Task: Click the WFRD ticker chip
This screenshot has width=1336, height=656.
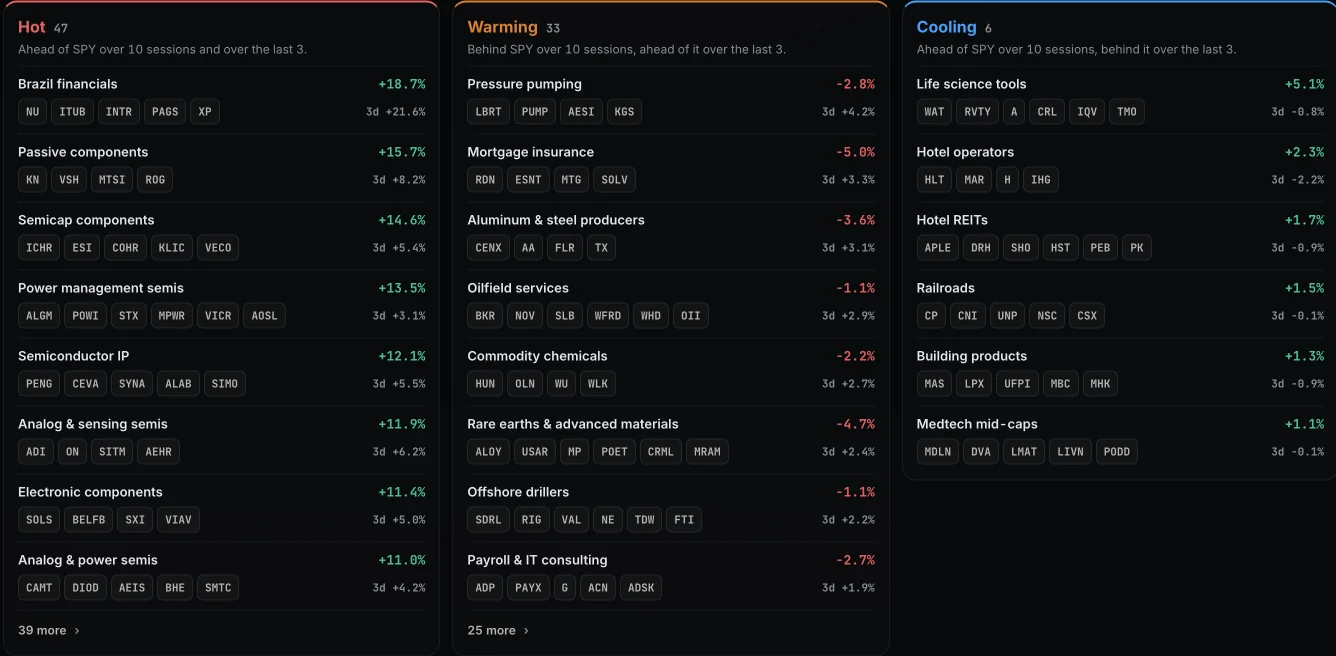Action: (x=608, y=316)
